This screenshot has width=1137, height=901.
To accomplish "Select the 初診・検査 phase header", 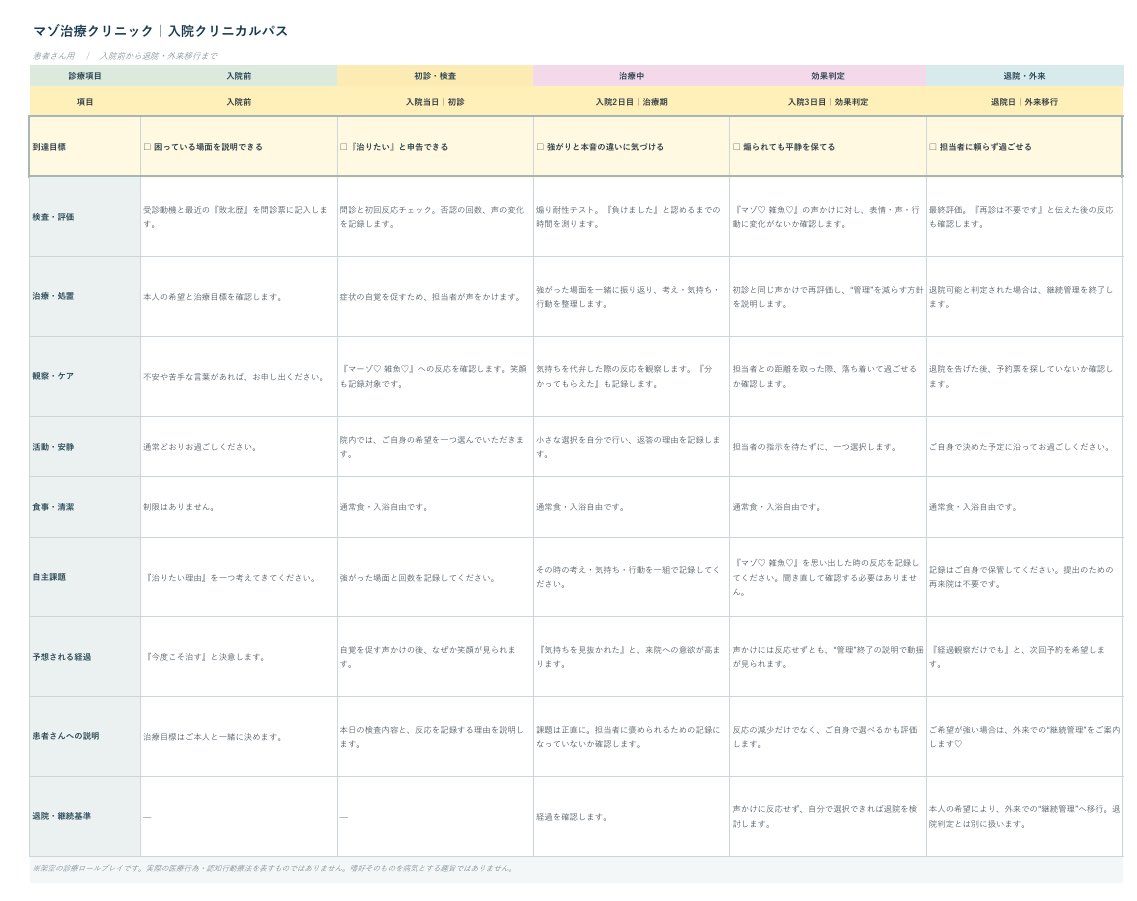I will pyautogui.click(x=435, y=76).
